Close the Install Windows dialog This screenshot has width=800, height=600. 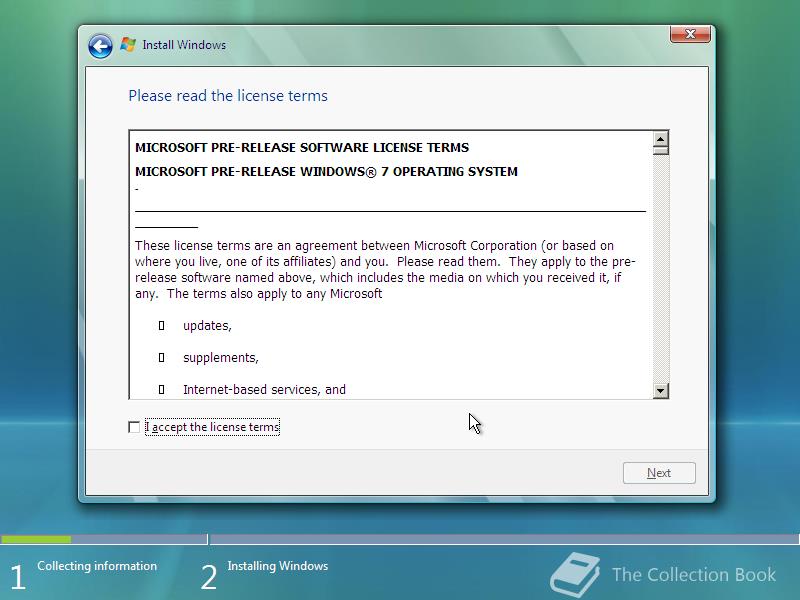pyautogui.click(x=690, y=34)
